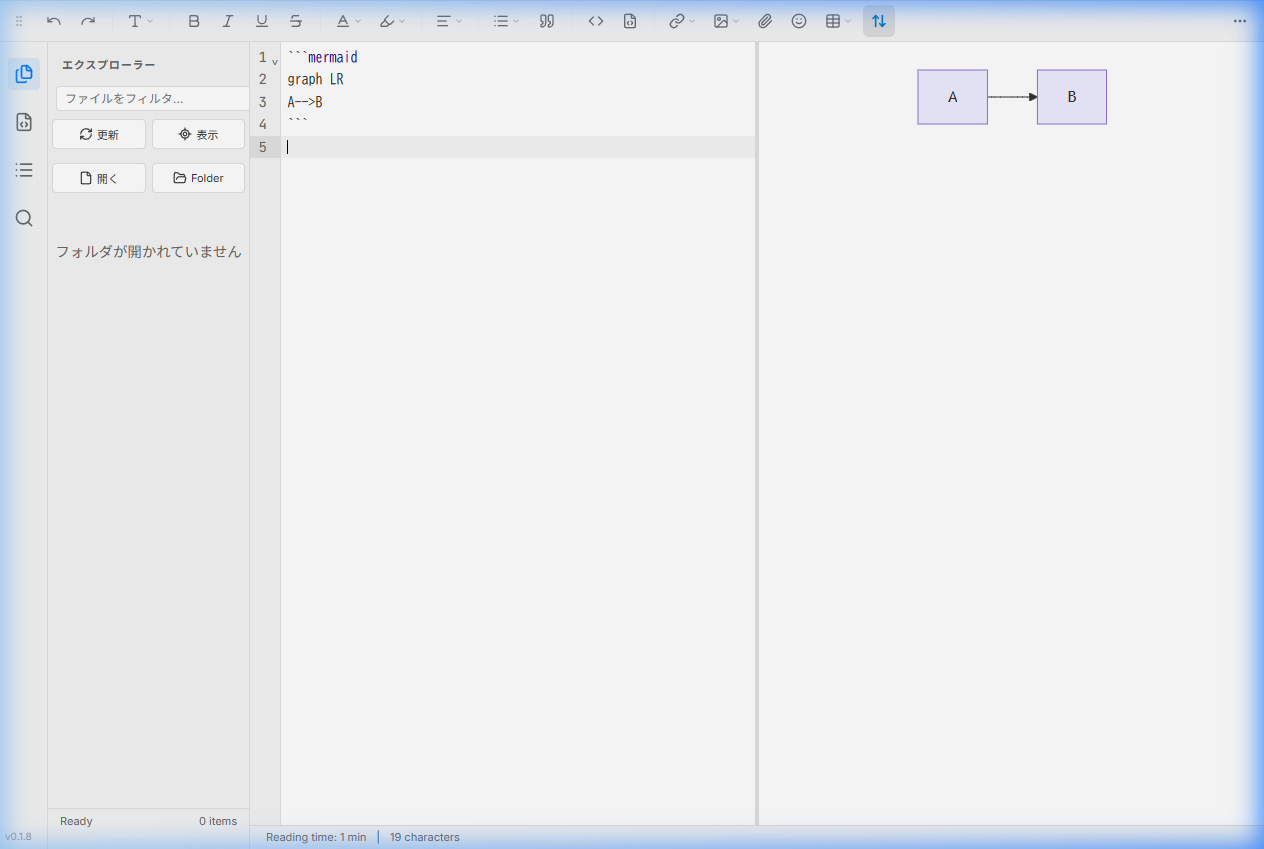Click the ```mermaid code line
This screenshot has width=1264, height=849.
[x=322, y=57]
